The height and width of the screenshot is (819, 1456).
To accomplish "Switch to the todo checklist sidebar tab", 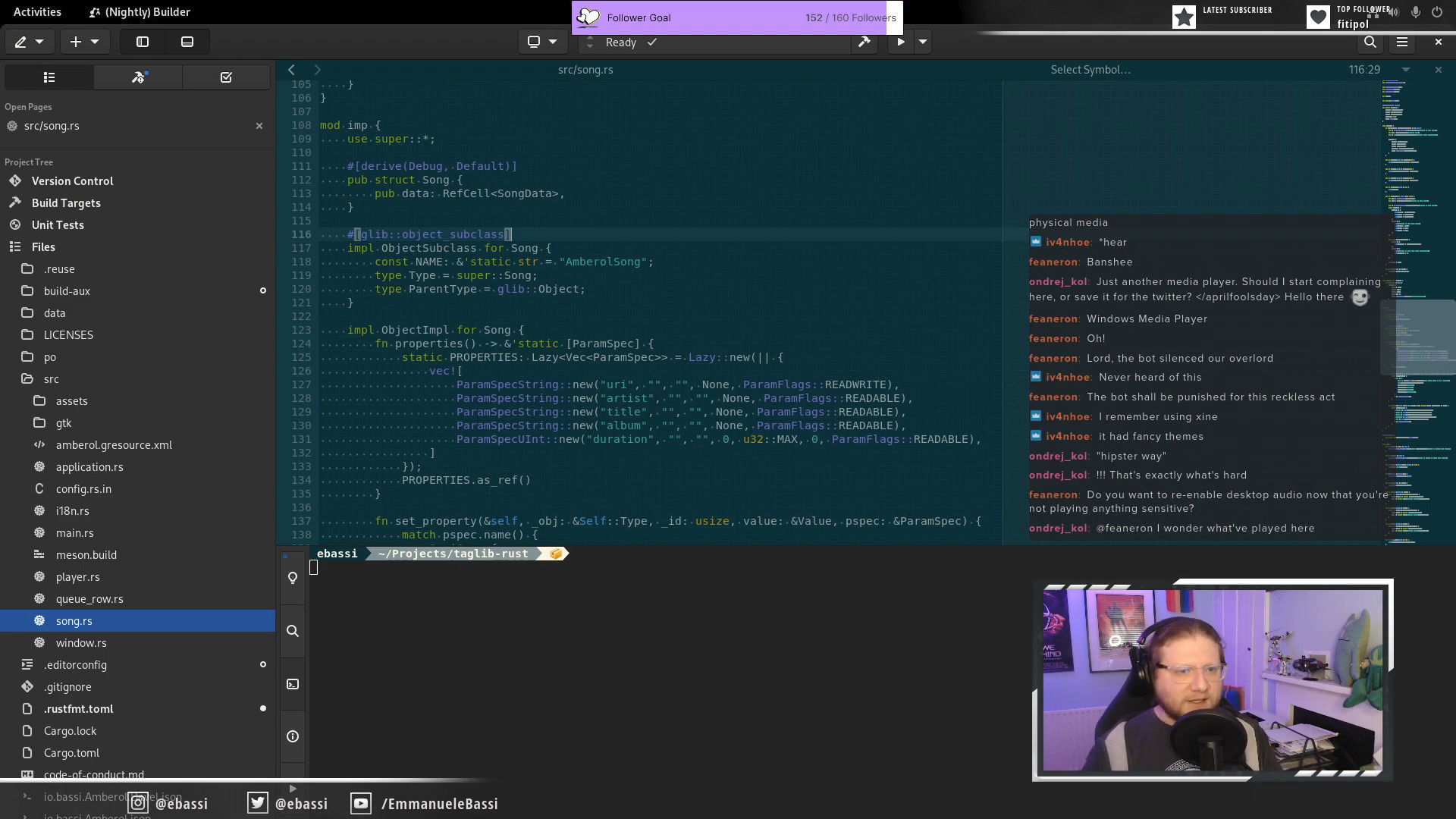I will [x=226, y=77].
